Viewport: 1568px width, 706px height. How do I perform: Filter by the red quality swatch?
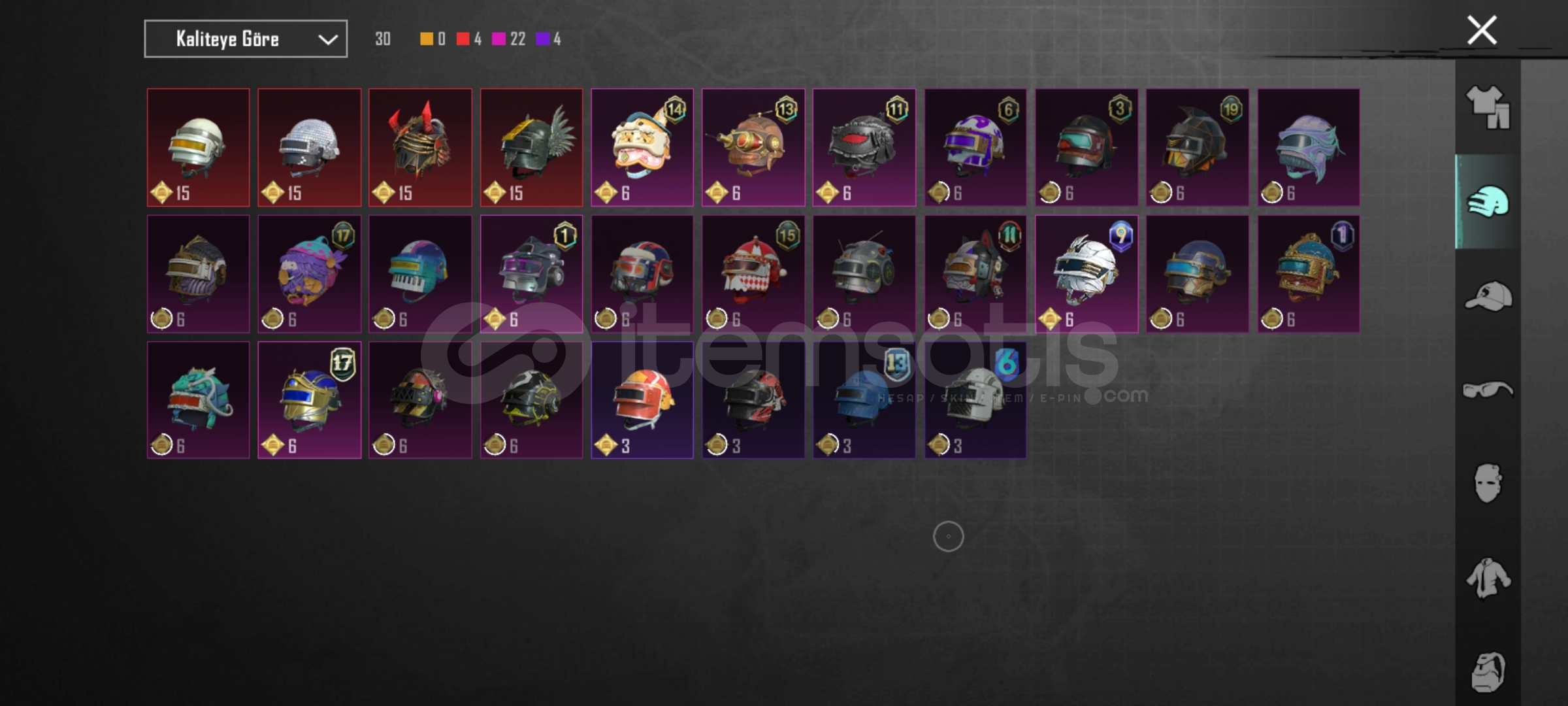pos(463,39)
